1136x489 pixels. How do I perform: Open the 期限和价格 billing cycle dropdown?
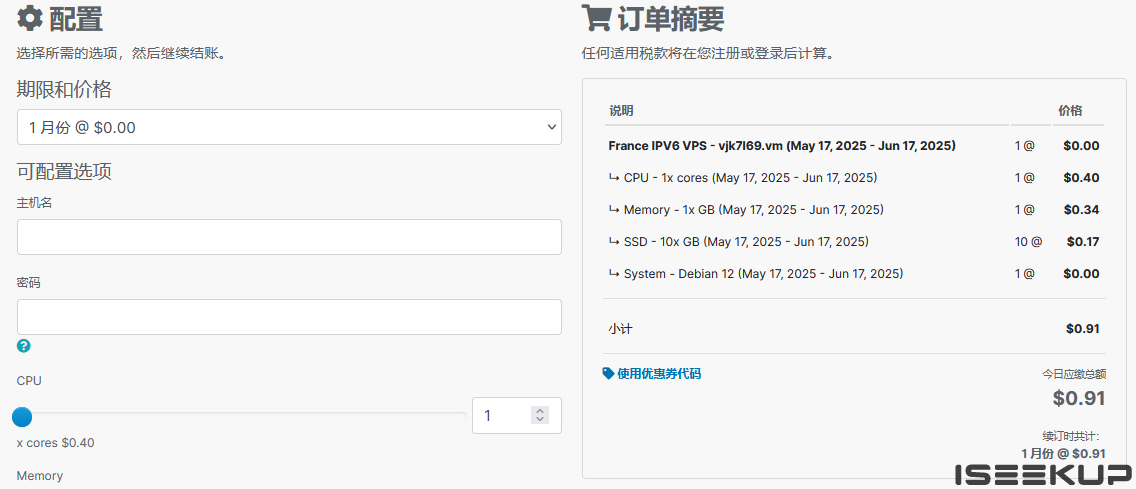point(288,127)
